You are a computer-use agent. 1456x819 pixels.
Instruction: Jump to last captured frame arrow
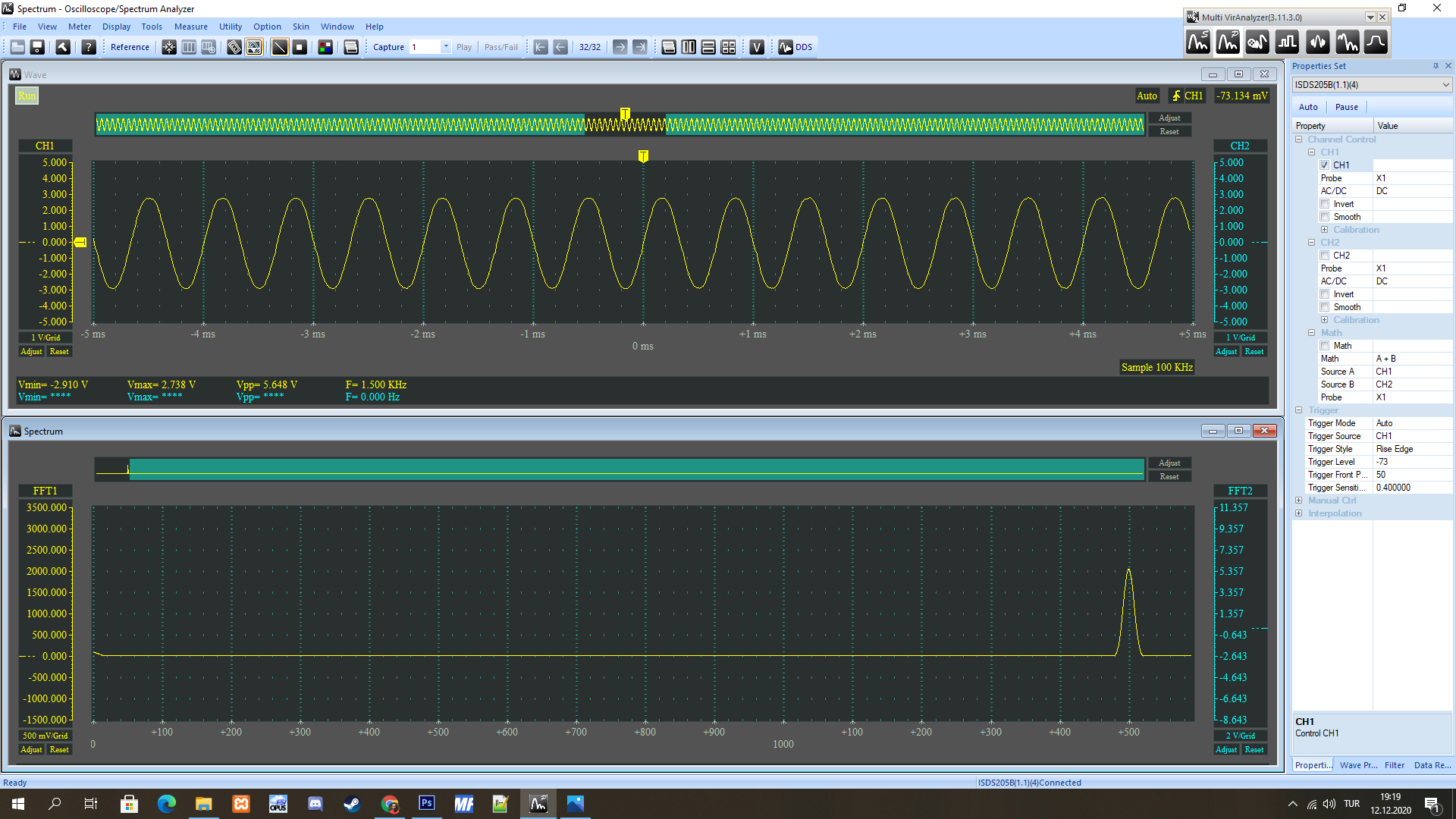640,47
